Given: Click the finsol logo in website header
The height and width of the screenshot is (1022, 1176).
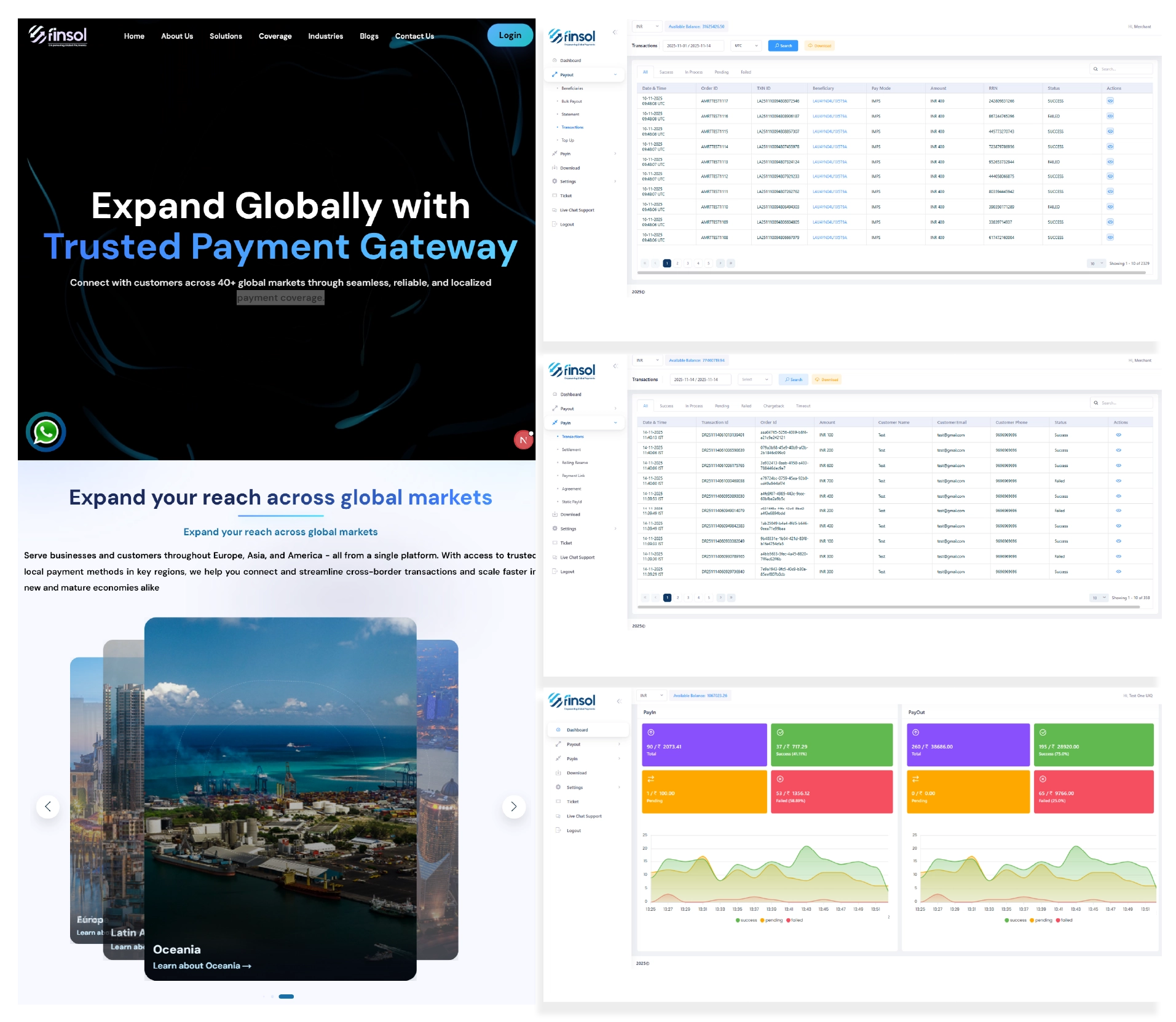Looking at the screenshot, I should tap(58, 36).
